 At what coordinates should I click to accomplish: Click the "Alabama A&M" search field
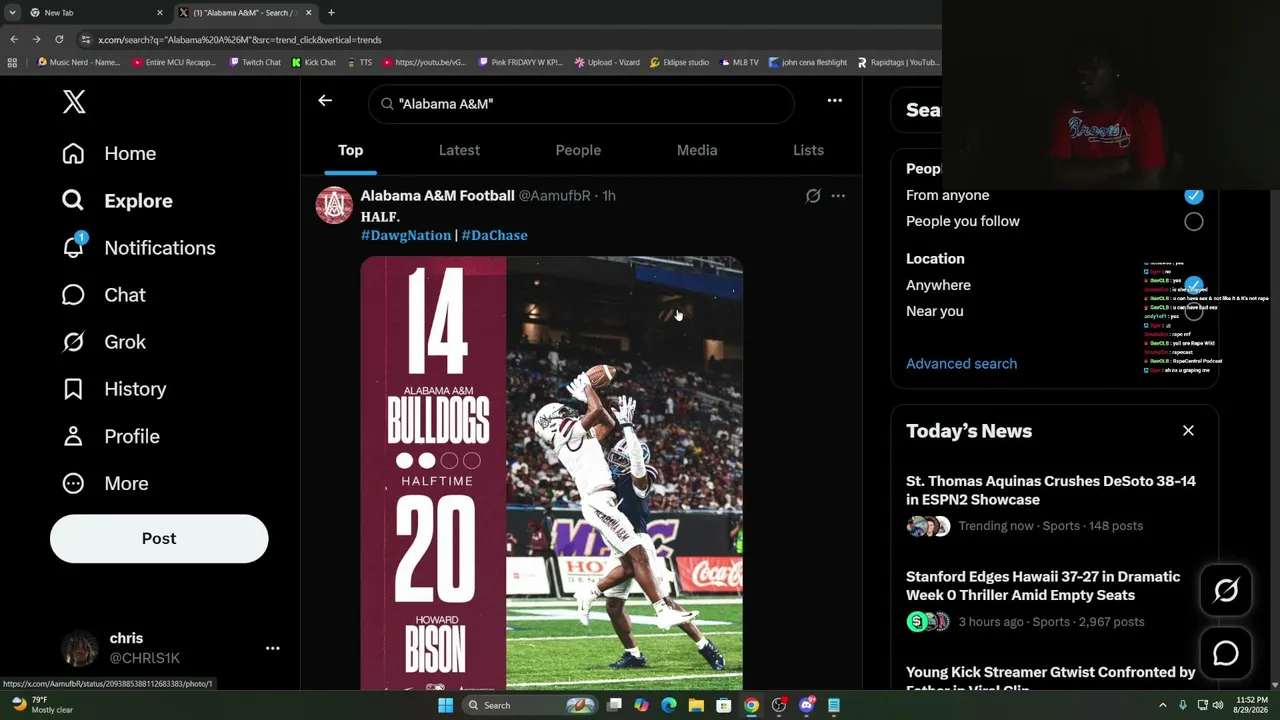coord(581,103)
